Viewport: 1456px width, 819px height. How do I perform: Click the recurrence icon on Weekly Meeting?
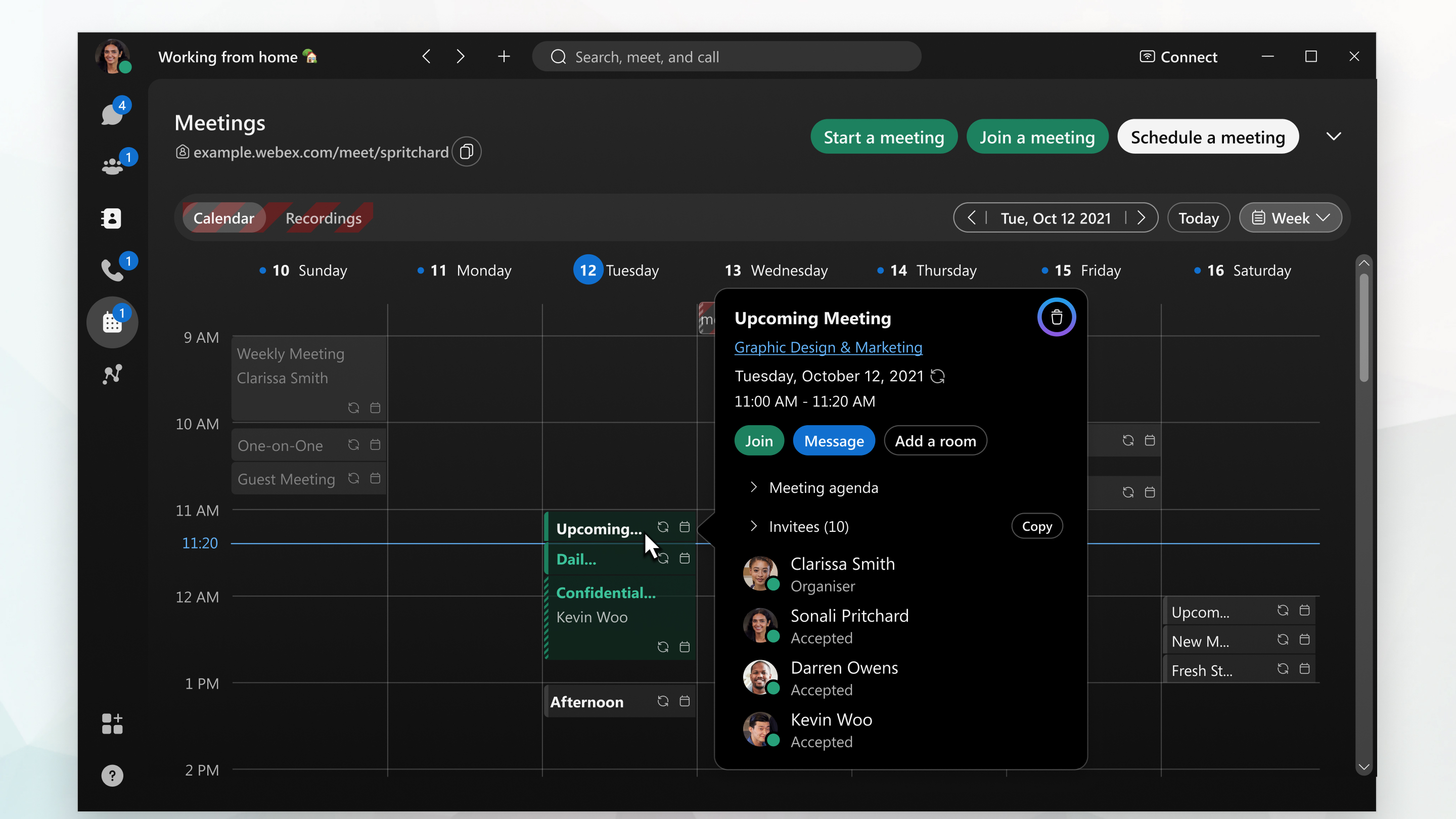tap(353, 408)
